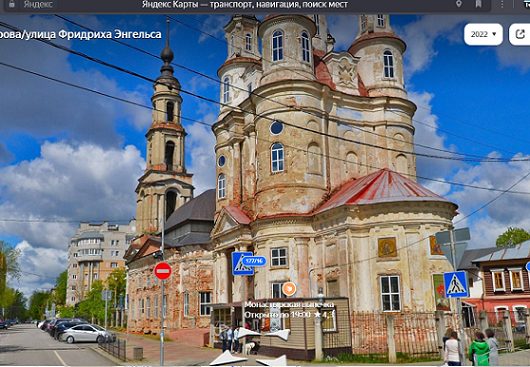Screen dimensions: 530x367
Task: Click the upper left-pointing panorama navigation arrow
Action: point(247,333)
